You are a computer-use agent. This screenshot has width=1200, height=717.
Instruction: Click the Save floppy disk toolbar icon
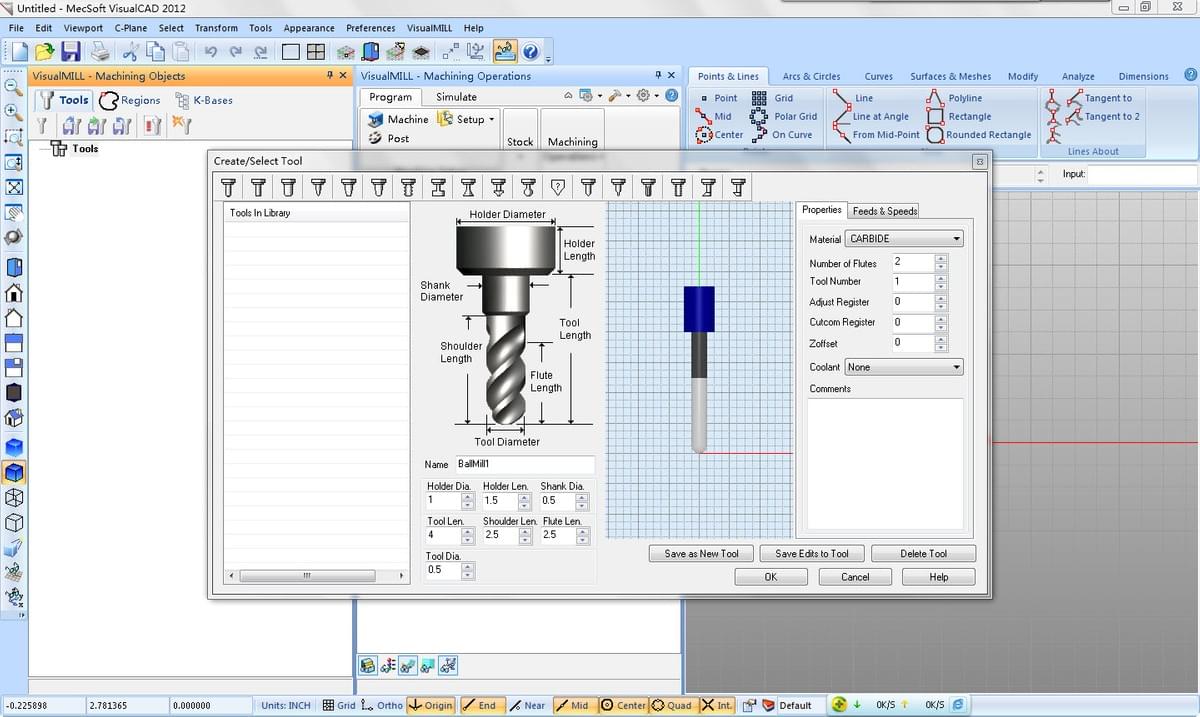(x=72, y=51)
